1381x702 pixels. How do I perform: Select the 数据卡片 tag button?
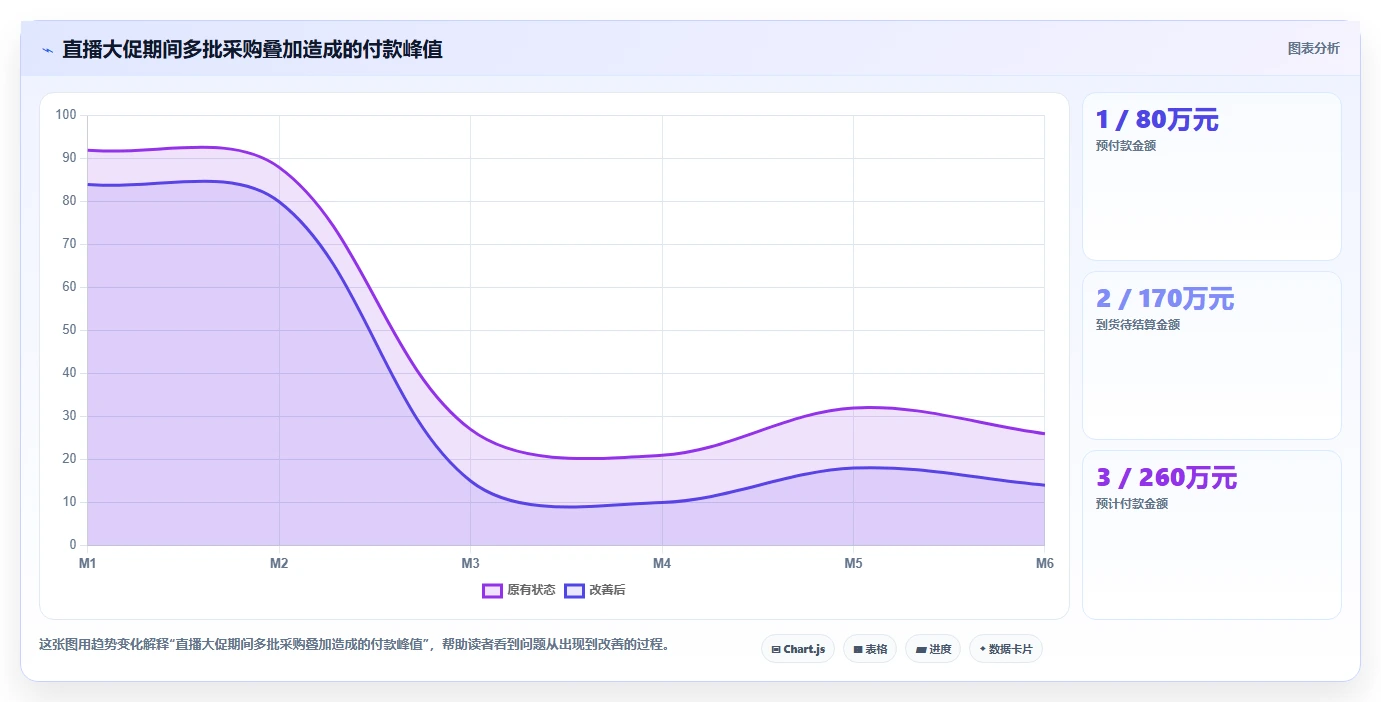click(1006, 649)
